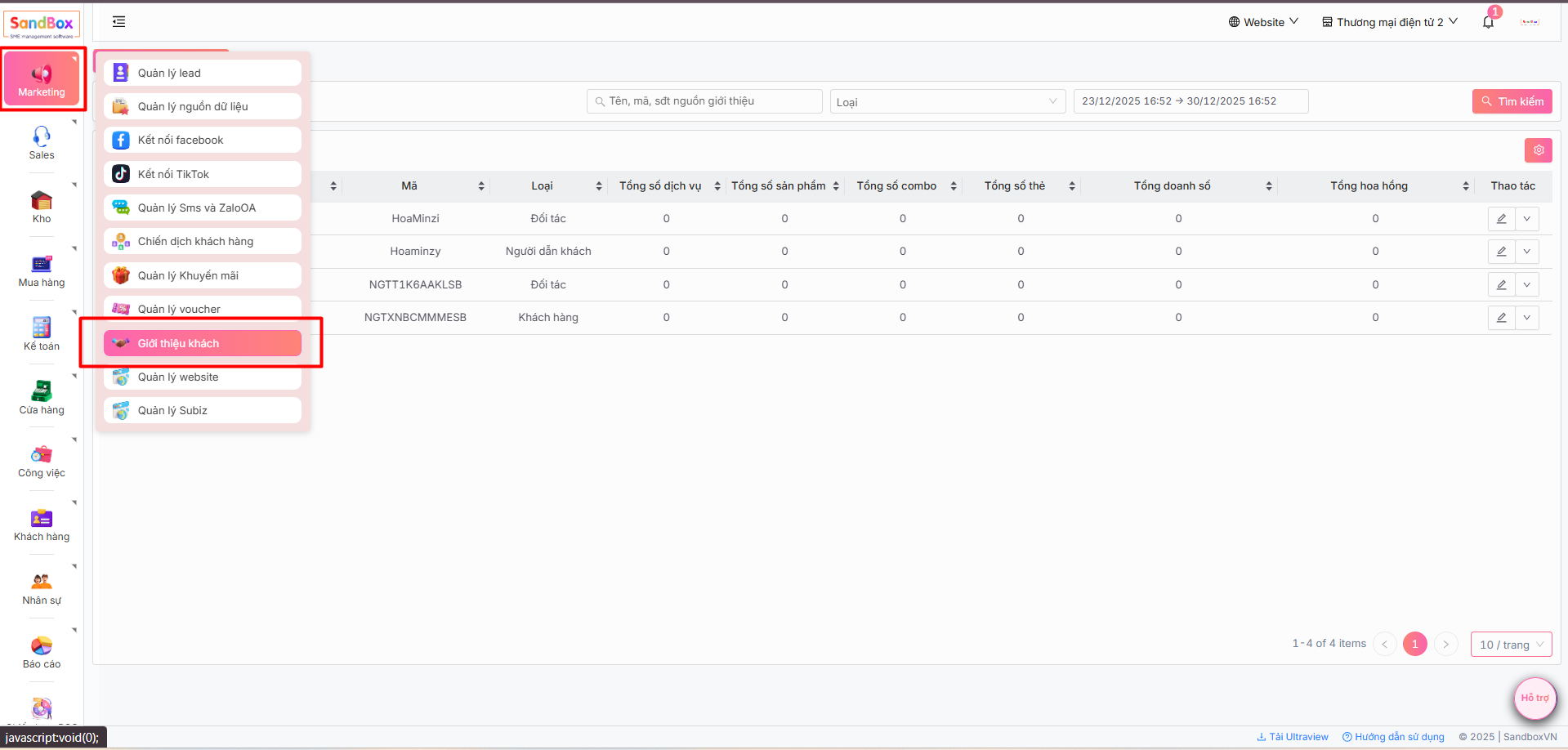Click the notification bell icon

click(1488, 23)
